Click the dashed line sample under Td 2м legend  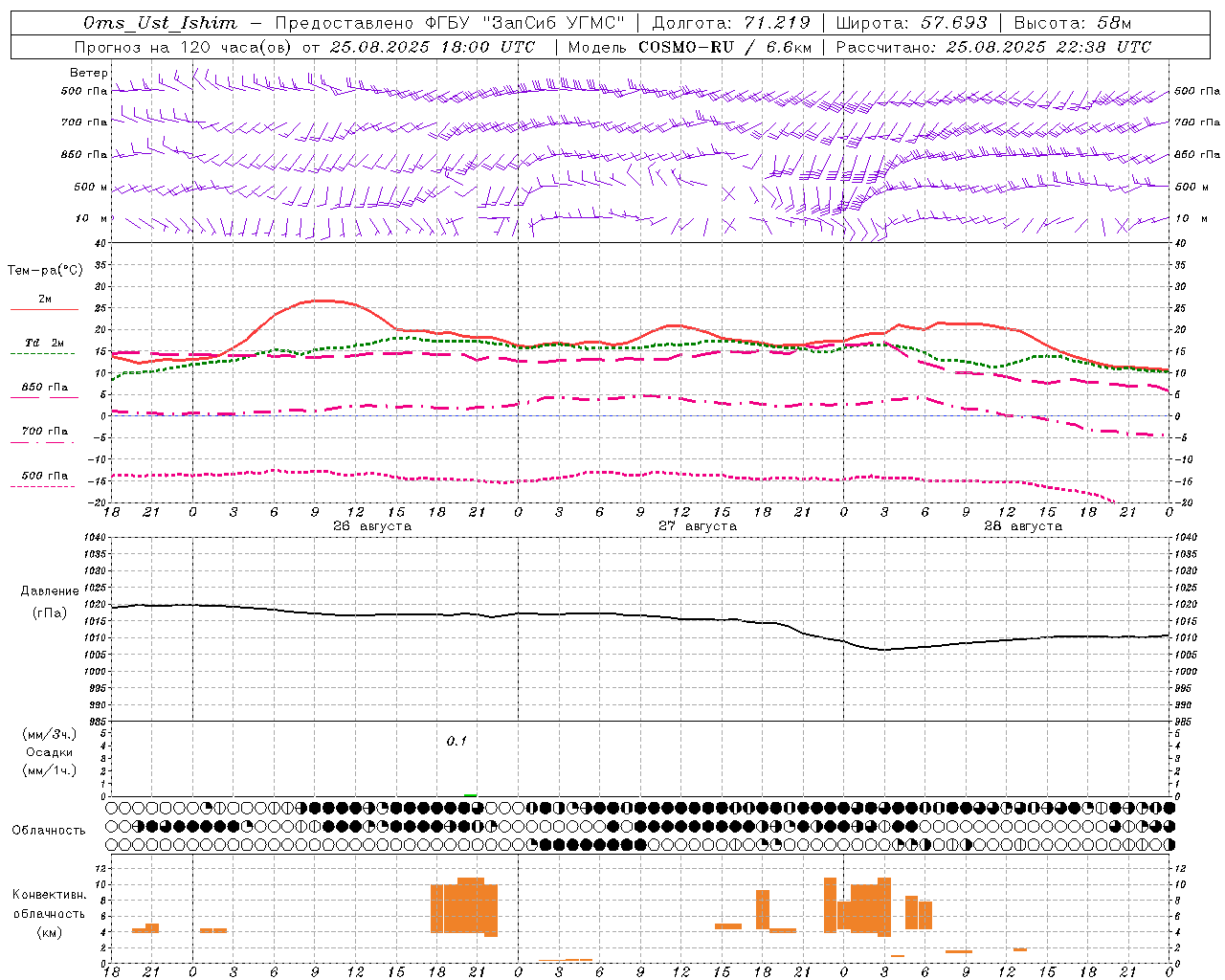(43, 354)
